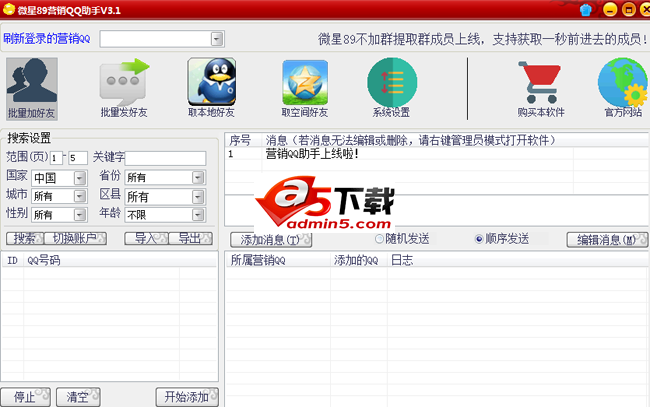Click the 添加的QQ column header
This screenshot has width=650, height=407.
(x=359, y=260)
